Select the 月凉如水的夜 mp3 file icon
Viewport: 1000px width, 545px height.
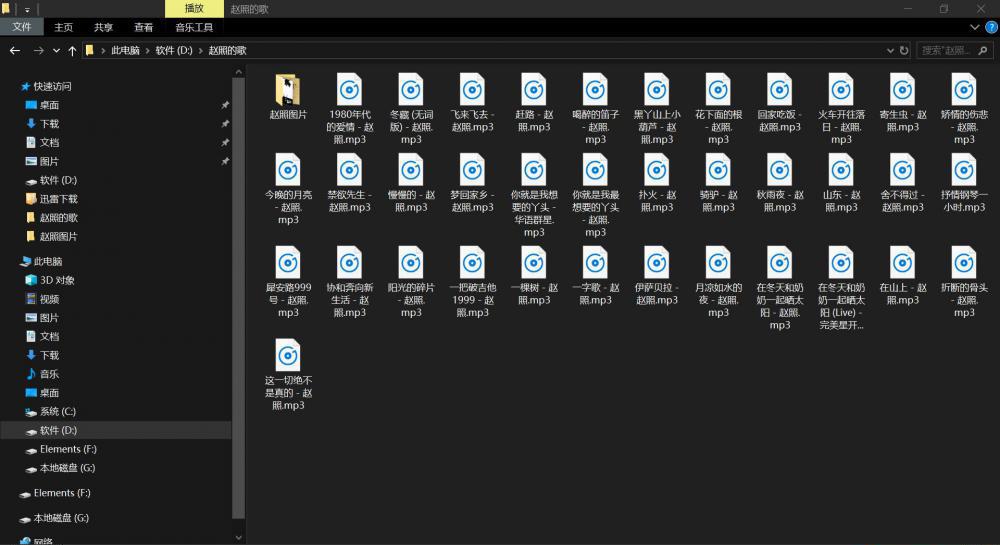(x=718, y=263)
